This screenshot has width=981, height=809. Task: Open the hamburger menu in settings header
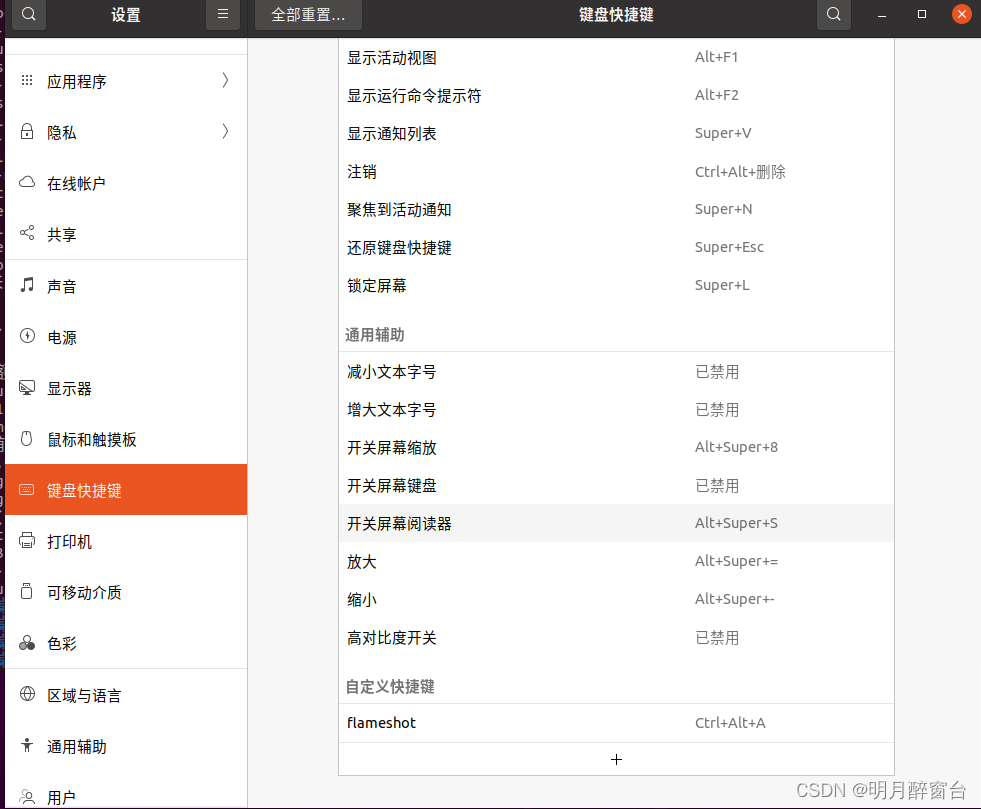[223, 14]
